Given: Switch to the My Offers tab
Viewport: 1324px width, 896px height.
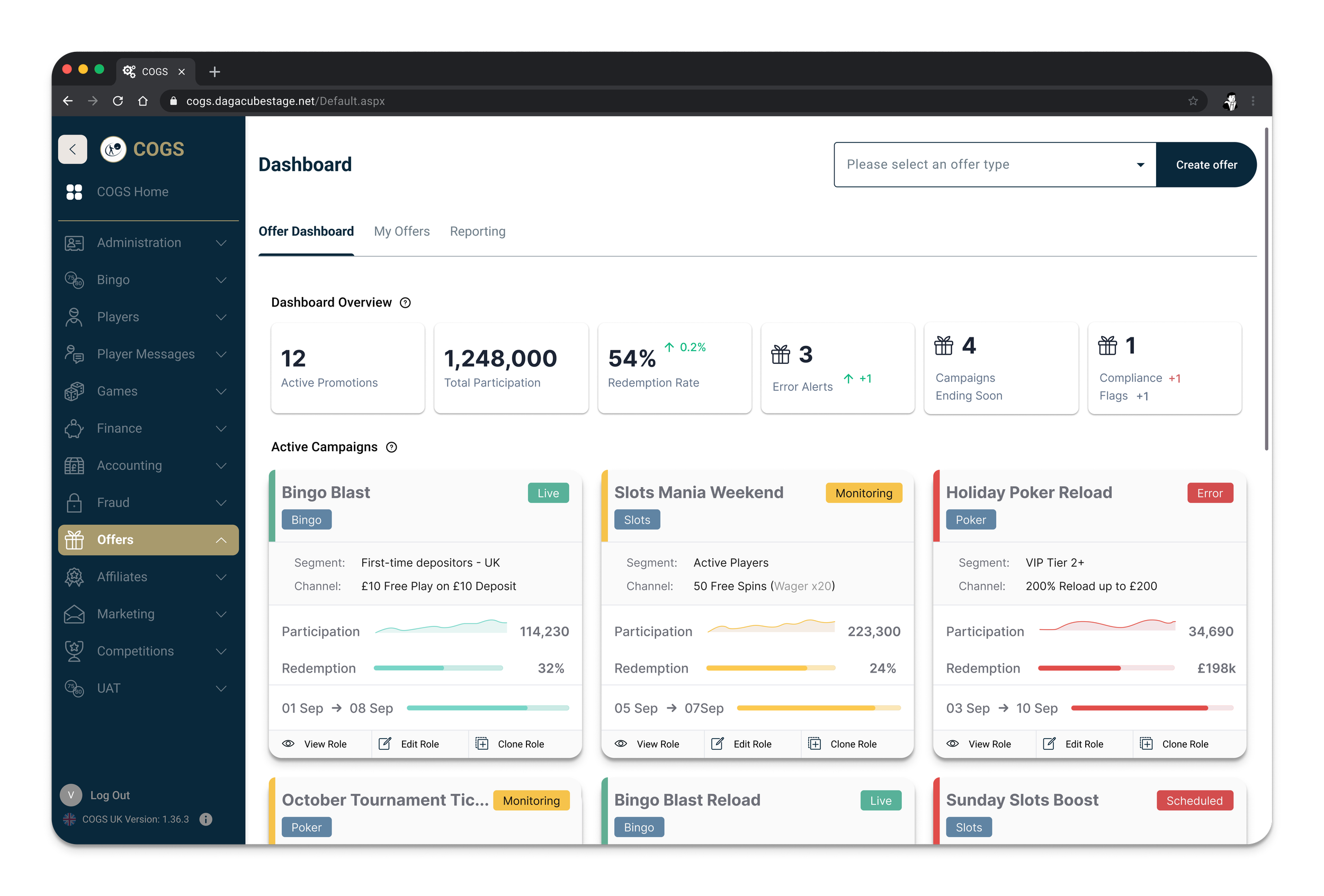Looking at the screenshot, I should click(401, 231).
